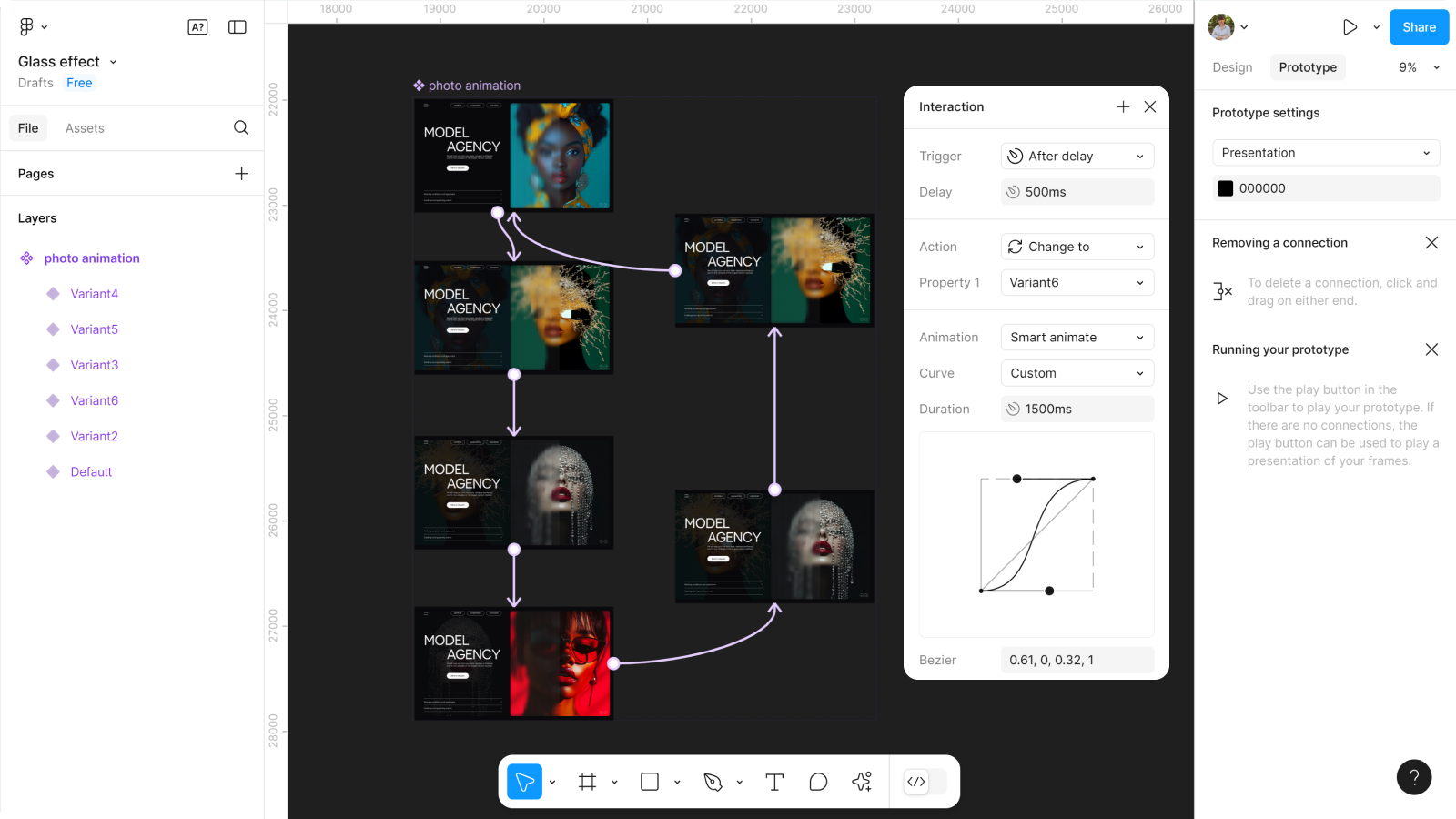The image size is (1456, 819).
Task: Dismiss the Removing a connection tip
Action: [1431, 243]
